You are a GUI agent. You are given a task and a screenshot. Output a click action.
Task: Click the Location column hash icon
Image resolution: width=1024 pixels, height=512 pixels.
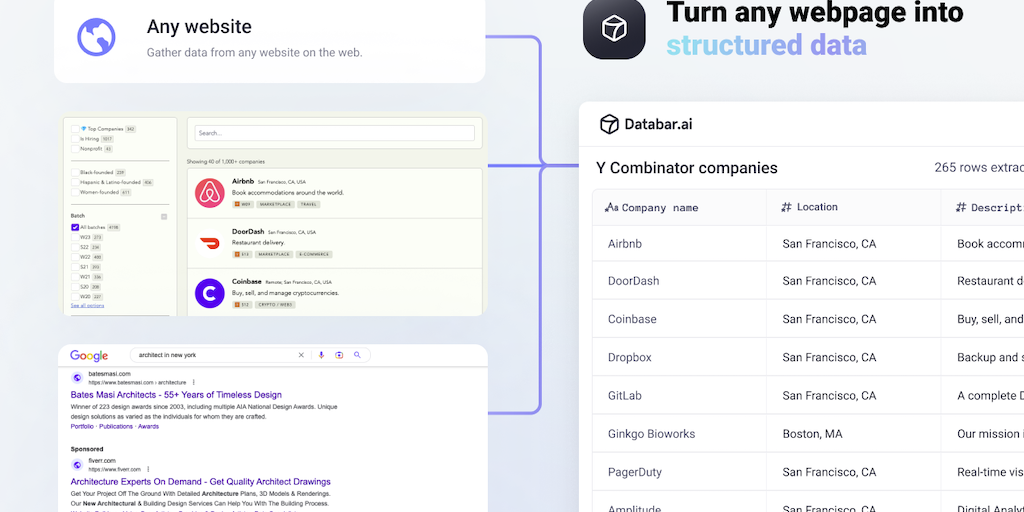click(786, 208)
